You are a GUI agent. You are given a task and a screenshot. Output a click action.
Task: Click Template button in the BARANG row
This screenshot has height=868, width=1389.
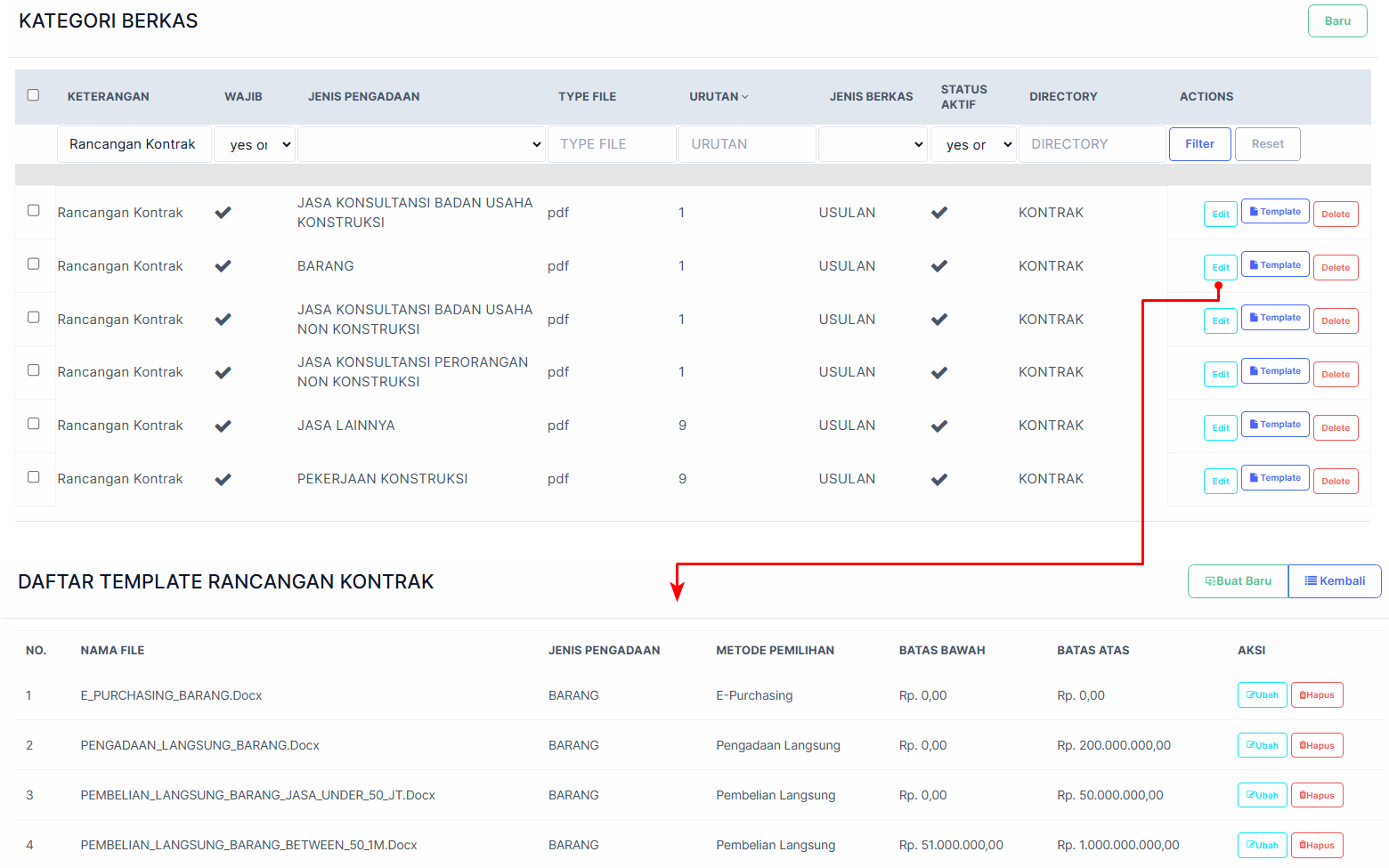click(1274, 265)
